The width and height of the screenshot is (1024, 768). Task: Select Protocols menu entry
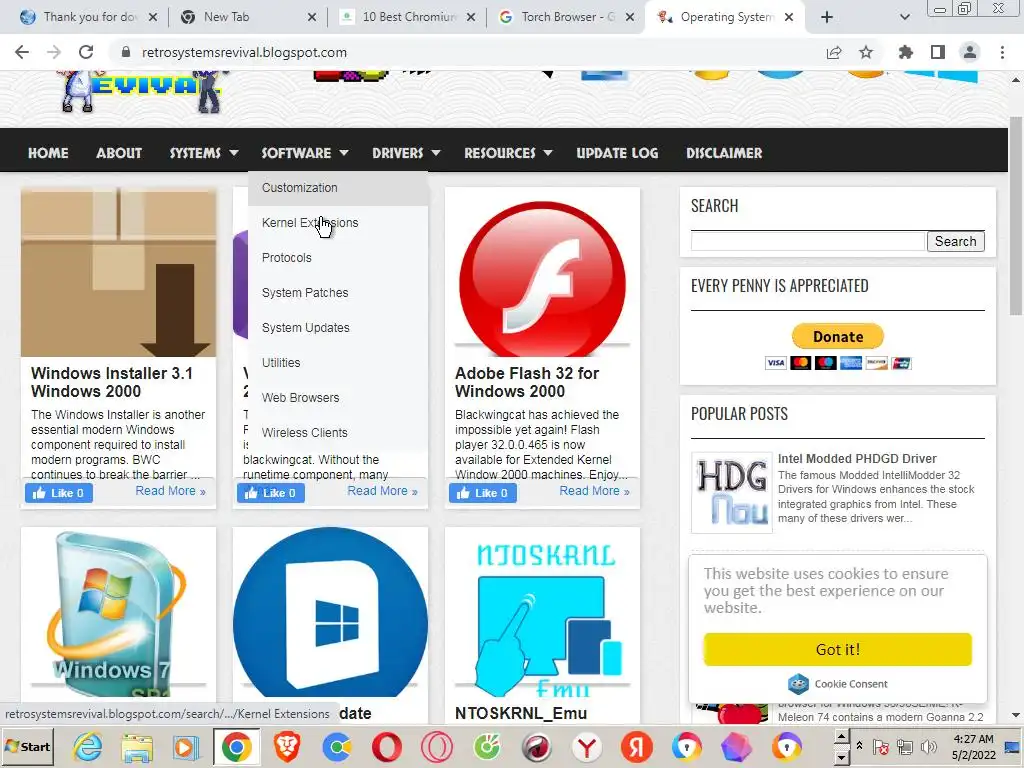point(338,258)
